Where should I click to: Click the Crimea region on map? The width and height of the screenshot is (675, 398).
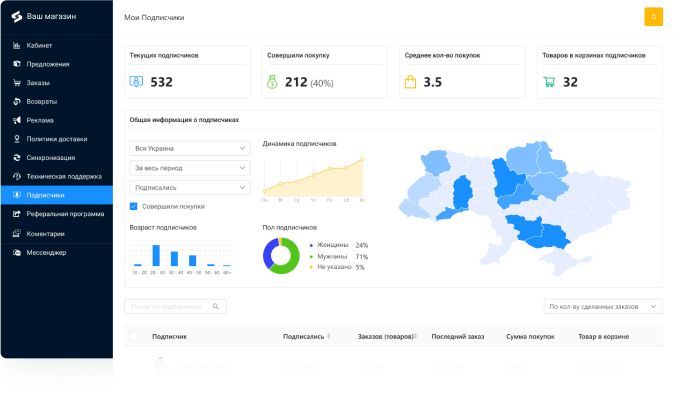pos(562,262)
